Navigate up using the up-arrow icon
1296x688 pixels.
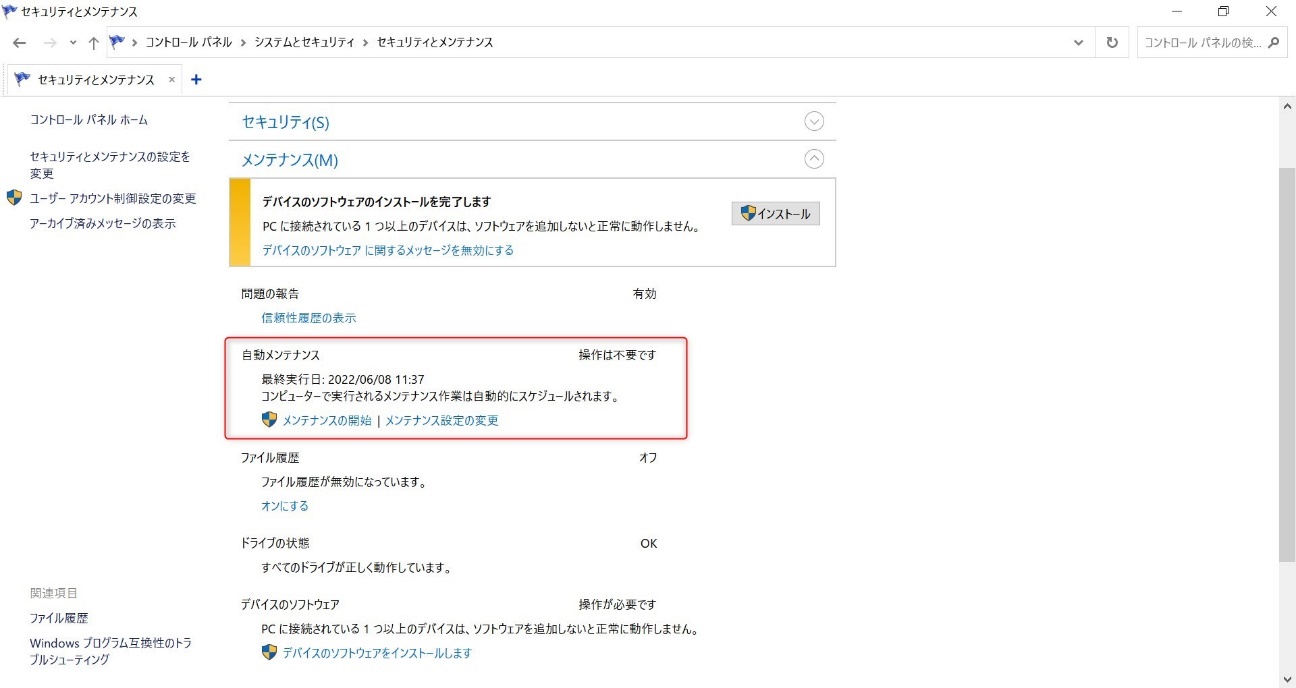tap(92, 42)
